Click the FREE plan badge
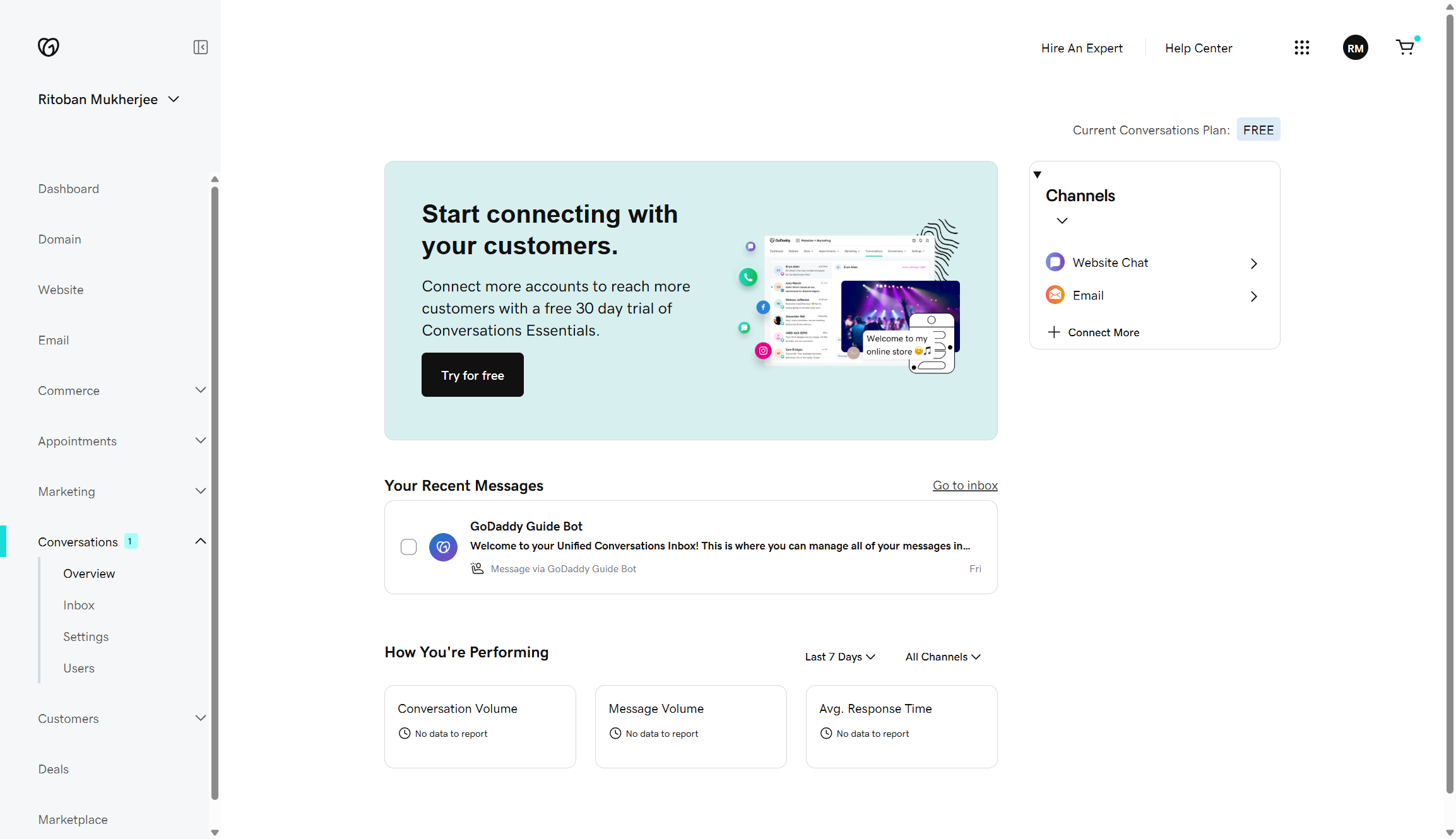Screen dimensions: 1456x839 pos(1258,129)
